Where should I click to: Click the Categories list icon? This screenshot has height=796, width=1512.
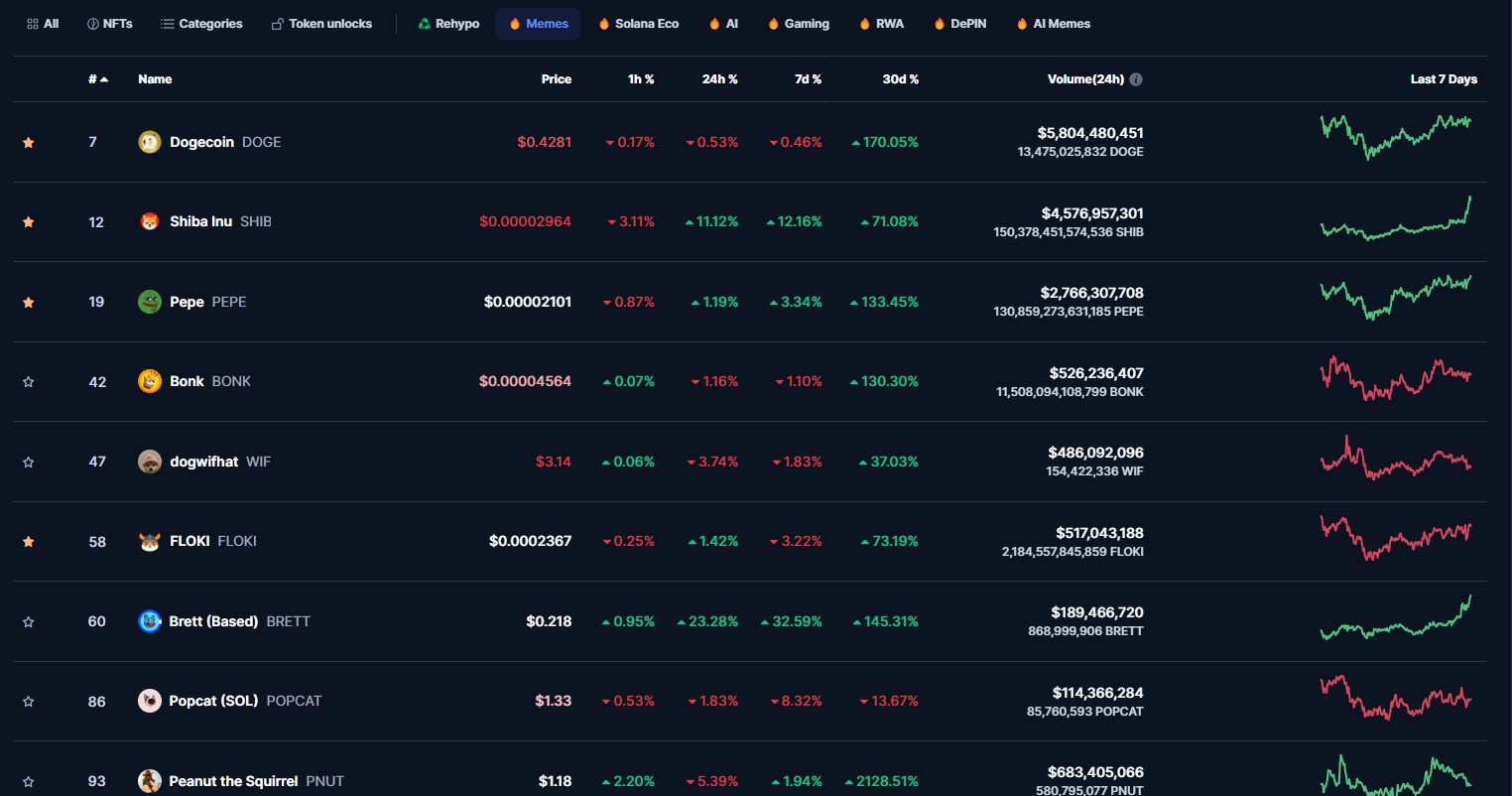click(x=168, y=24)
